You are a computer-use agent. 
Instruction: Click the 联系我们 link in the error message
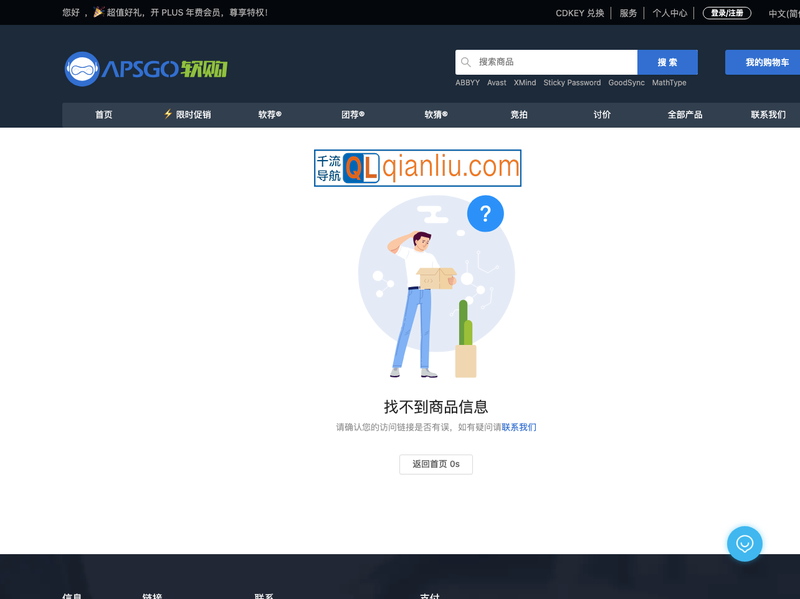(x=518, y=427)
